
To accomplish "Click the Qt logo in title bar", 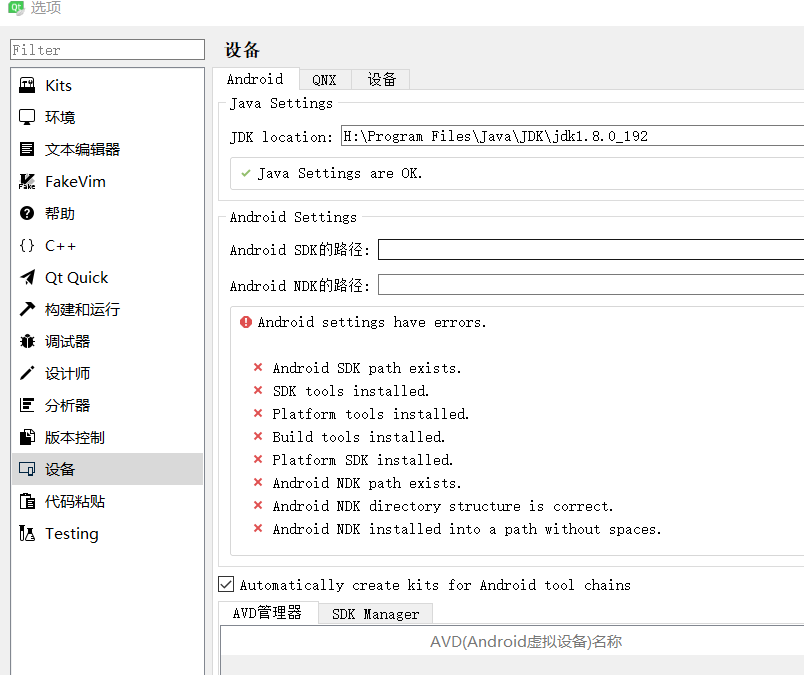I will 16,7.
